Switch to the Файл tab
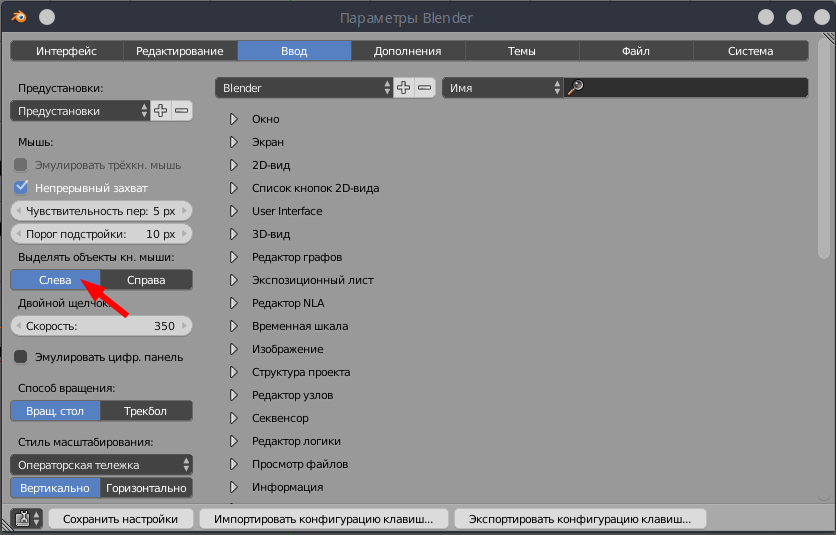 (636, 51)
